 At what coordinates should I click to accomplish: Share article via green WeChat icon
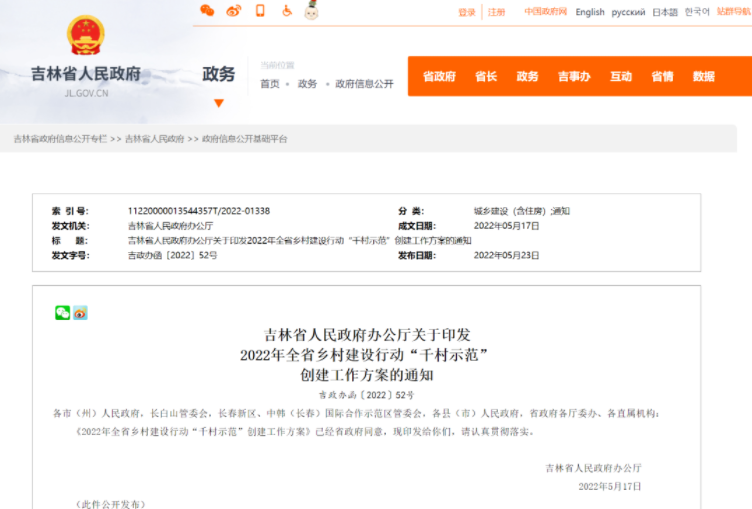[62, 313]
